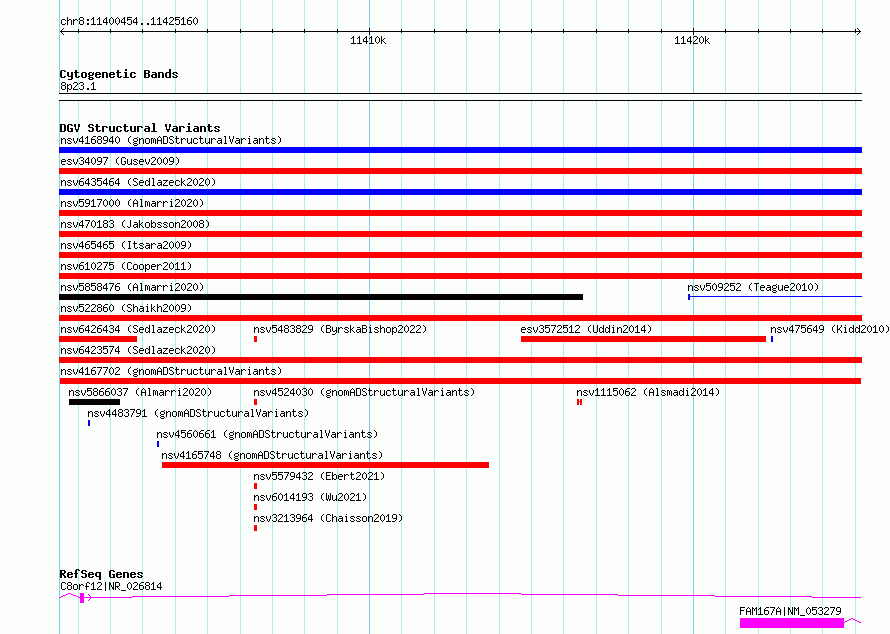
Task: Open nsv6423574 (Sedlazeck2020) label
Action: [x=138, y=350]
